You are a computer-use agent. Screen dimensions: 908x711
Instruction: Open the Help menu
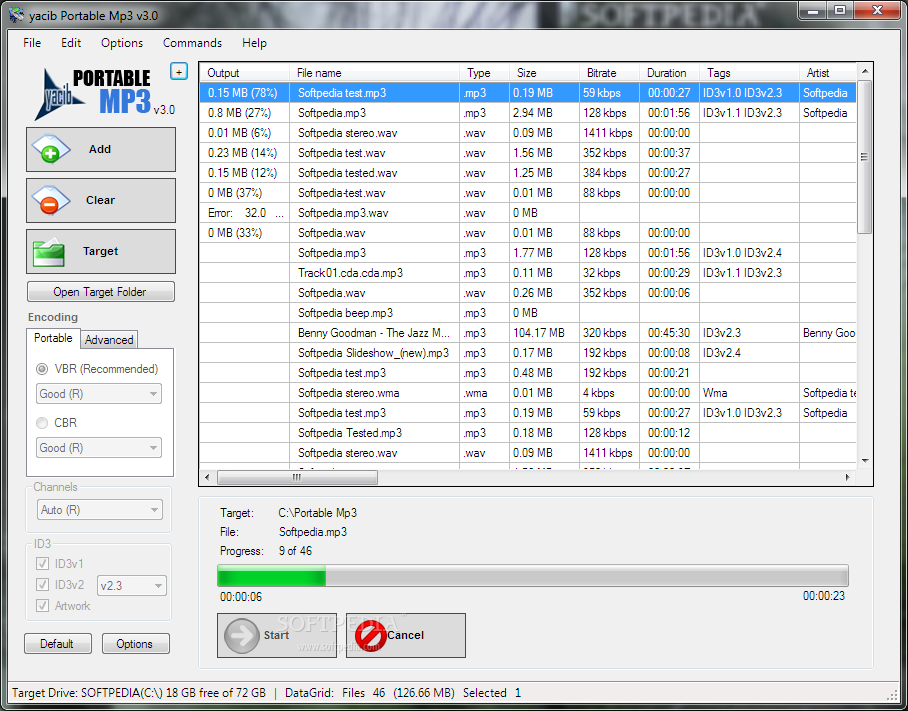(254, 43)
